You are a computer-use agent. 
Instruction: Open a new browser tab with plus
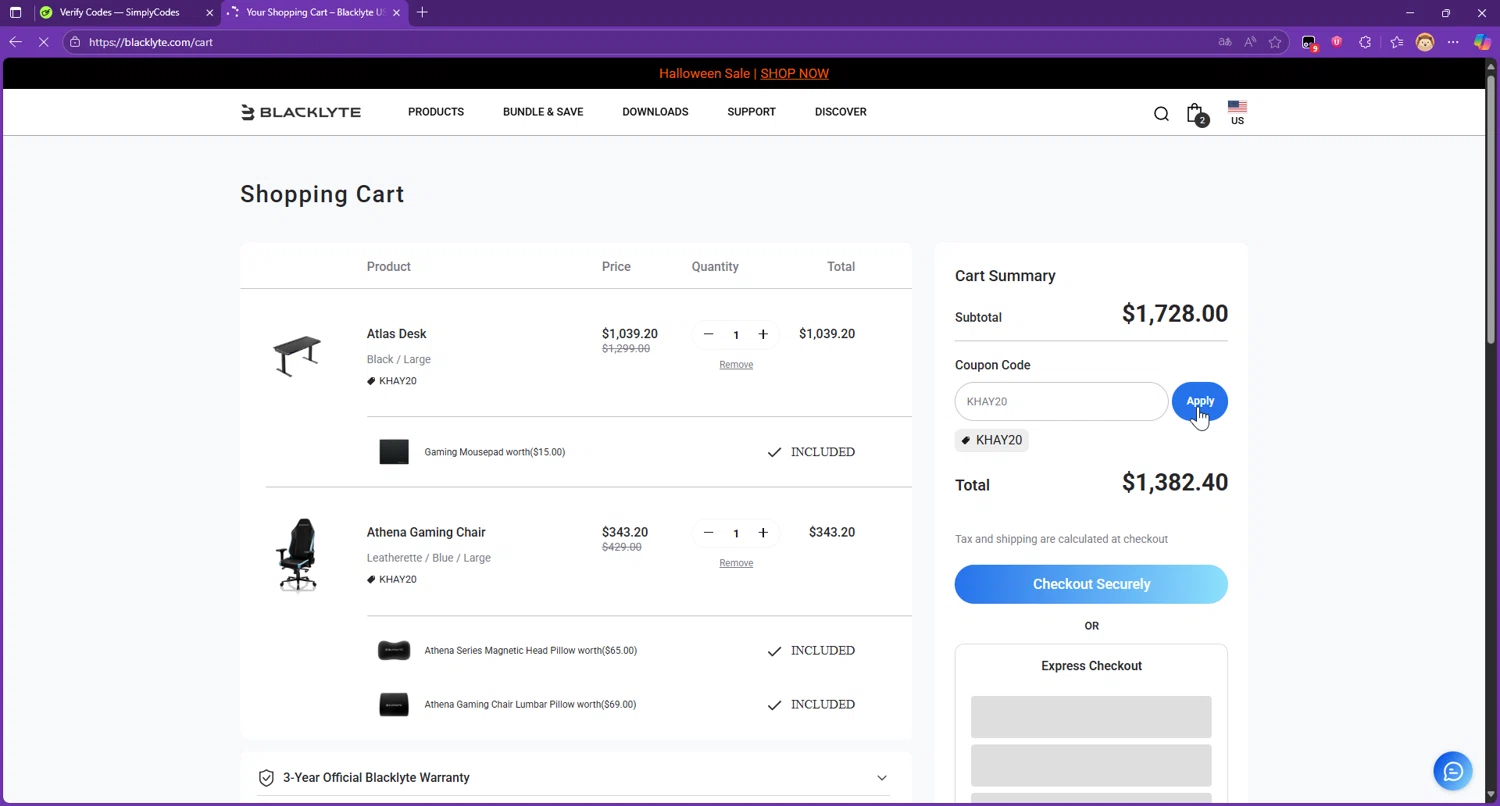(x=422, y=13)
